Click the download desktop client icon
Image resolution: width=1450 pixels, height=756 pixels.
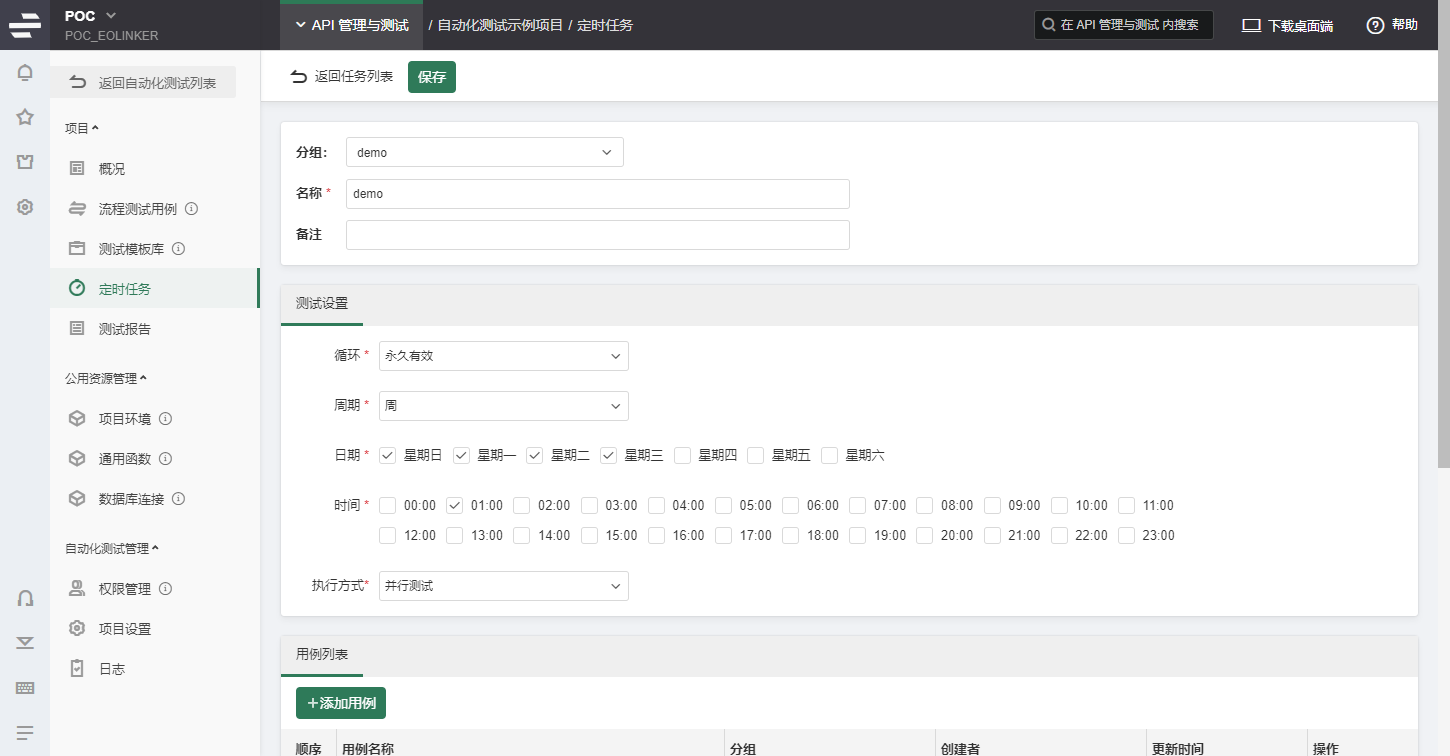1251,25
